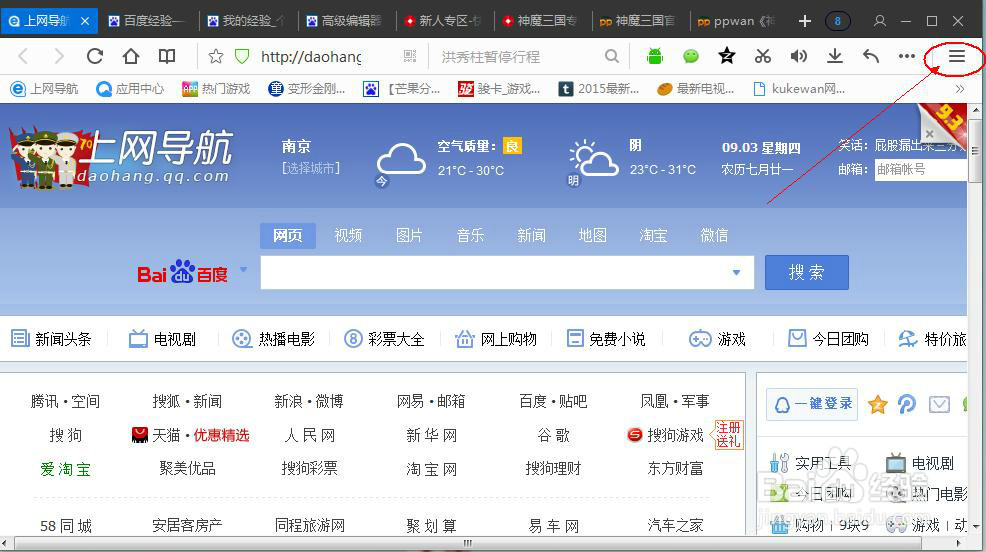Click the horizontal scrollbar at the bottom
The width and height of the screenshot is (986, 552).
click(467, 543)
